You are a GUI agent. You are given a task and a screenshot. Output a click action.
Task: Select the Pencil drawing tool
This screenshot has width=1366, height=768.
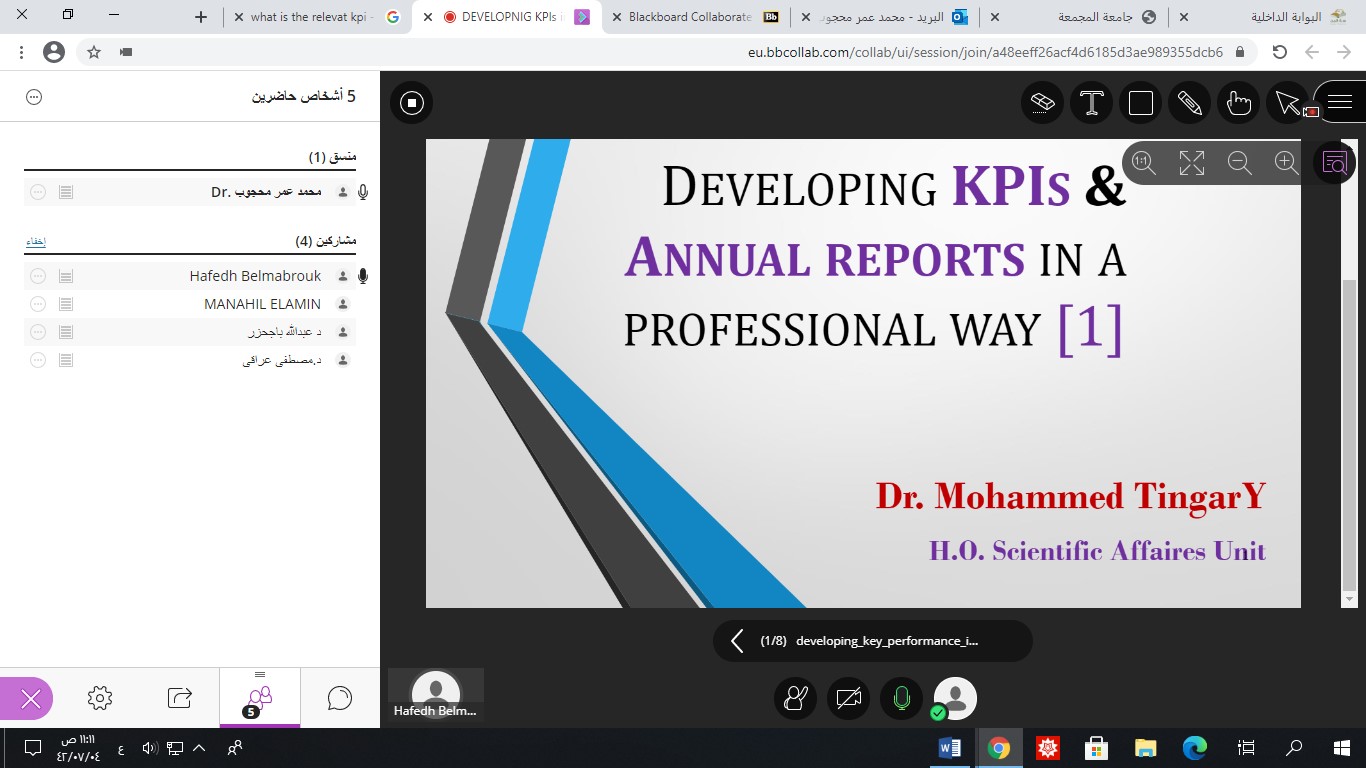1189,102
